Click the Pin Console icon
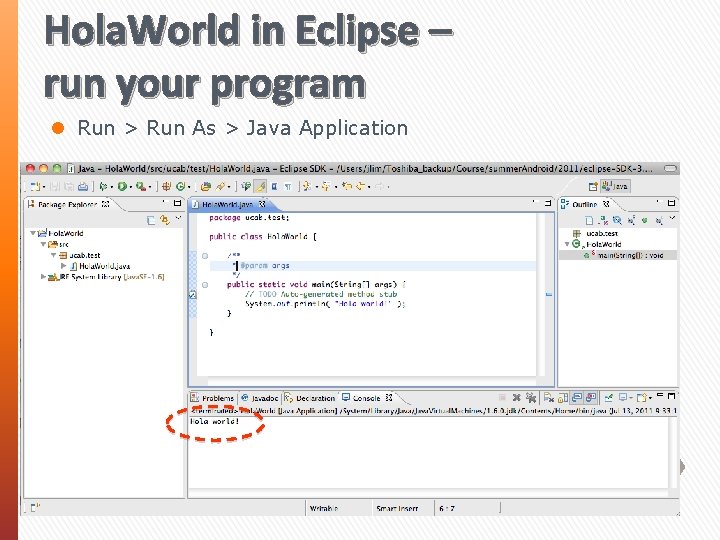 (x=609, y=398)
